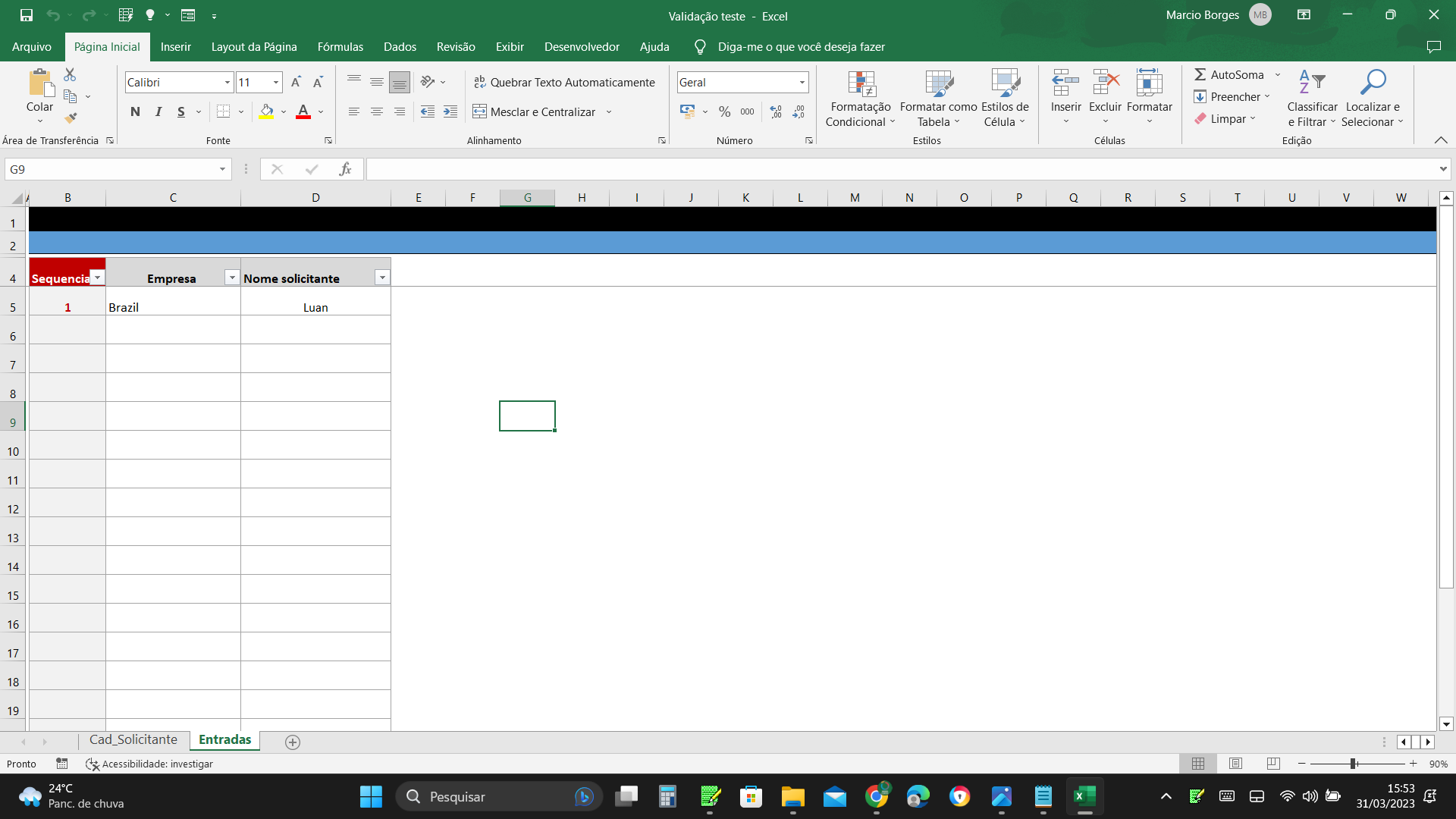Toggle align left horizontal alignment
Viewport: 1456px width, 819px height.
(354, 111)
